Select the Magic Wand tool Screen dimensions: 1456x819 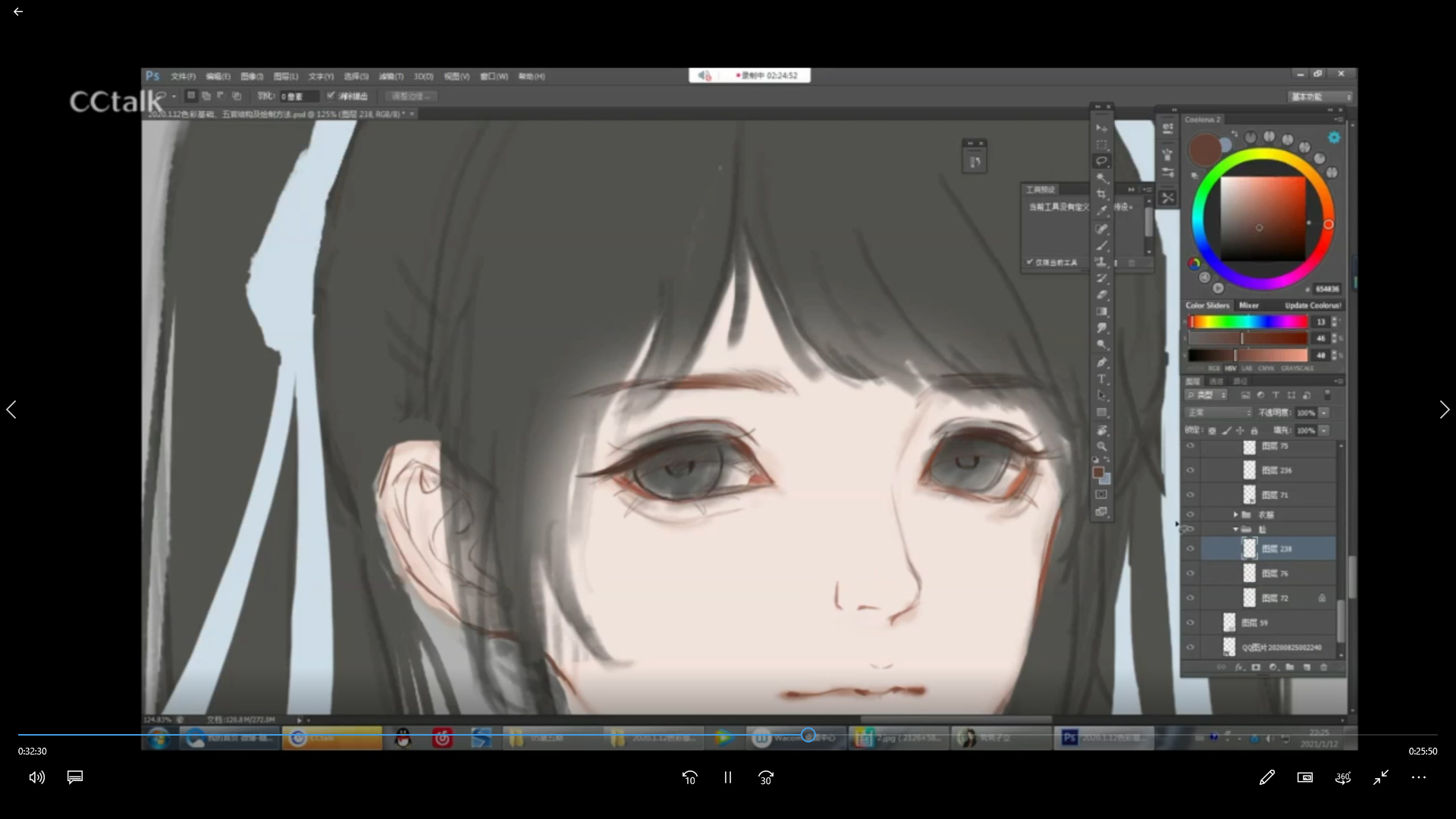click(x=1102, y=177)
